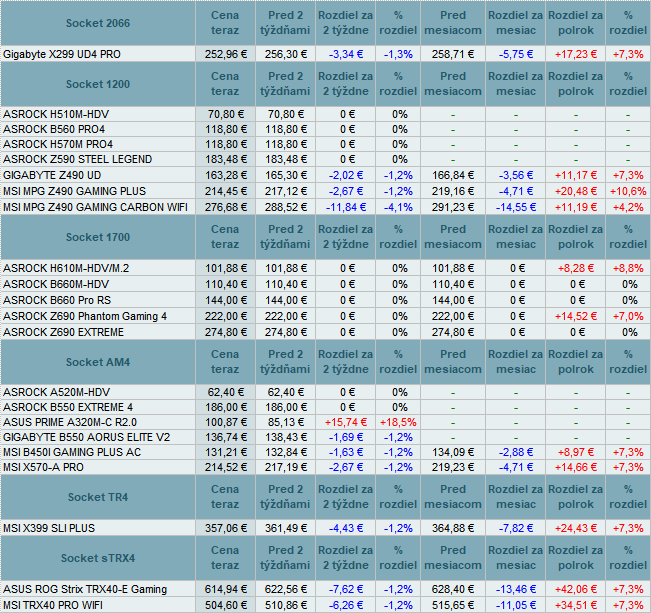This screenshot has width=651, height=613.
Task: Click the +14,52 € half-year difference
Action: click(x=575, y=316)
